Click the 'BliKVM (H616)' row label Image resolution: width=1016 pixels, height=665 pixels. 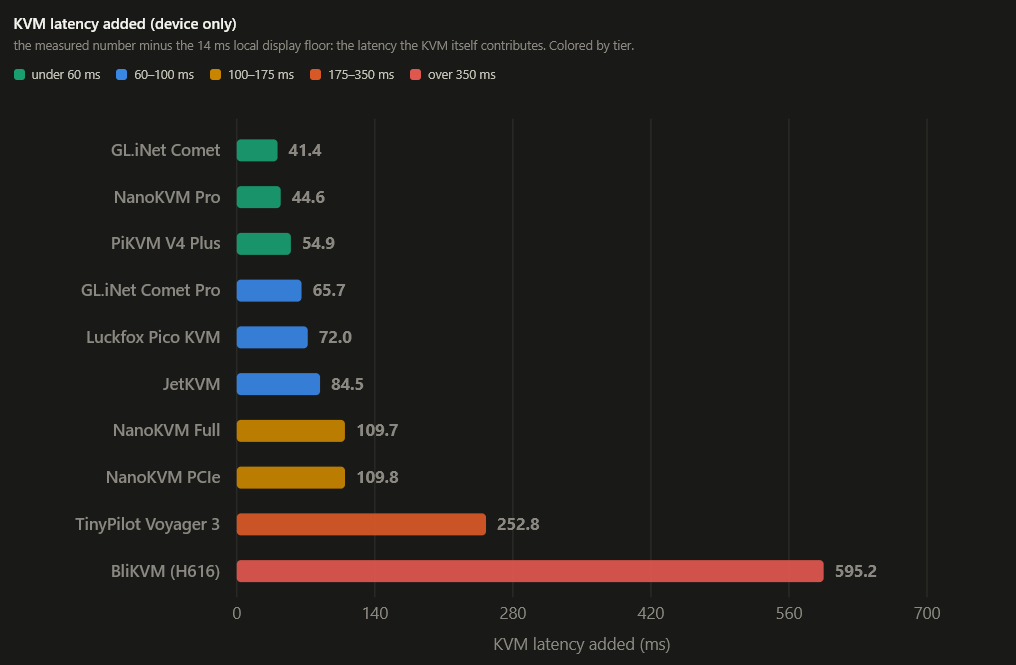click(x=165, y=571)
